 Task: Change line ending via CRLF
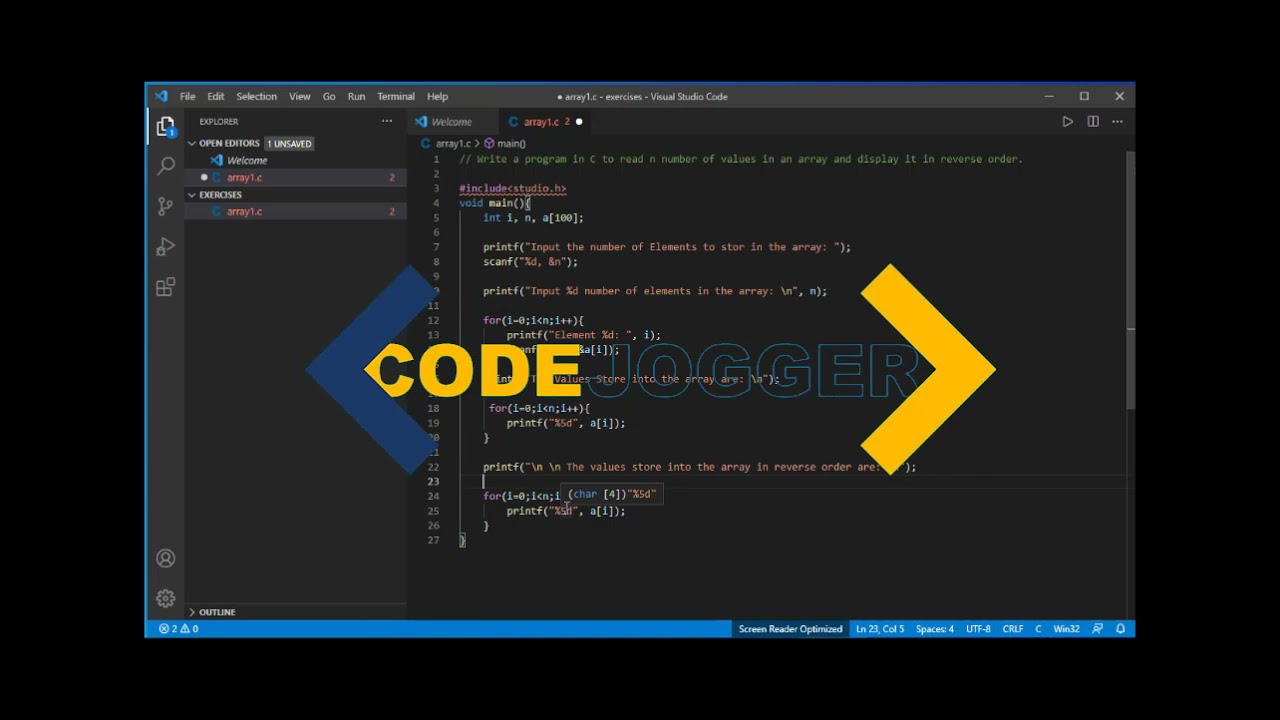point(1013,629)
